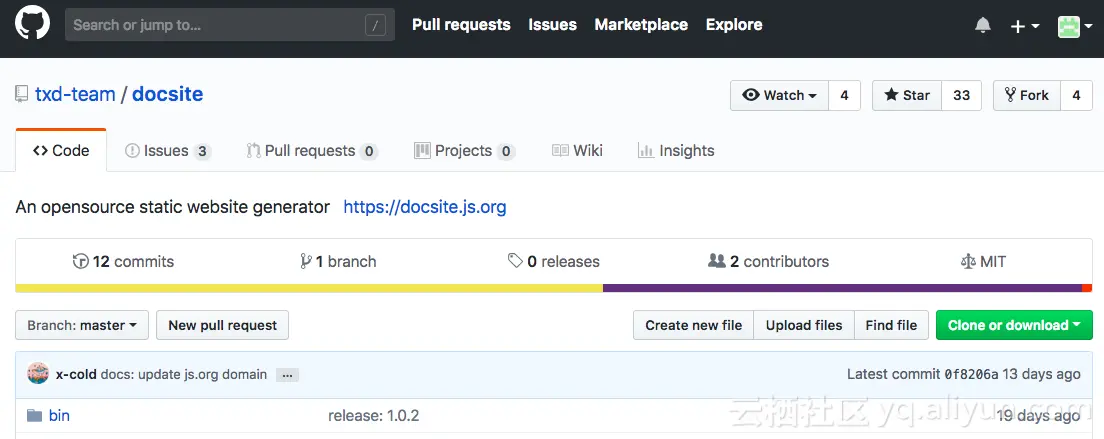Expand the commit message ellipsis
The image size is (1104, 439).
pos(287,375)
